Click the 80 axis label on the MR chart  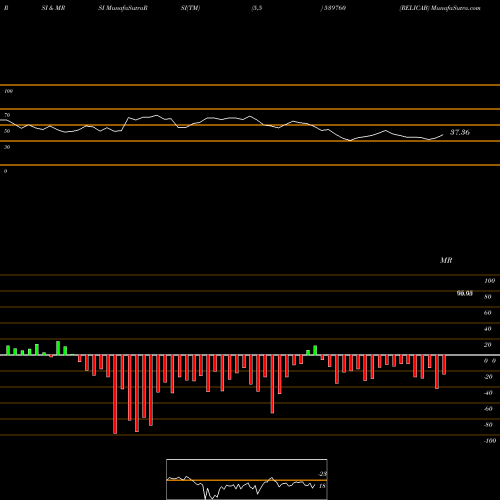tap(488, 297)
